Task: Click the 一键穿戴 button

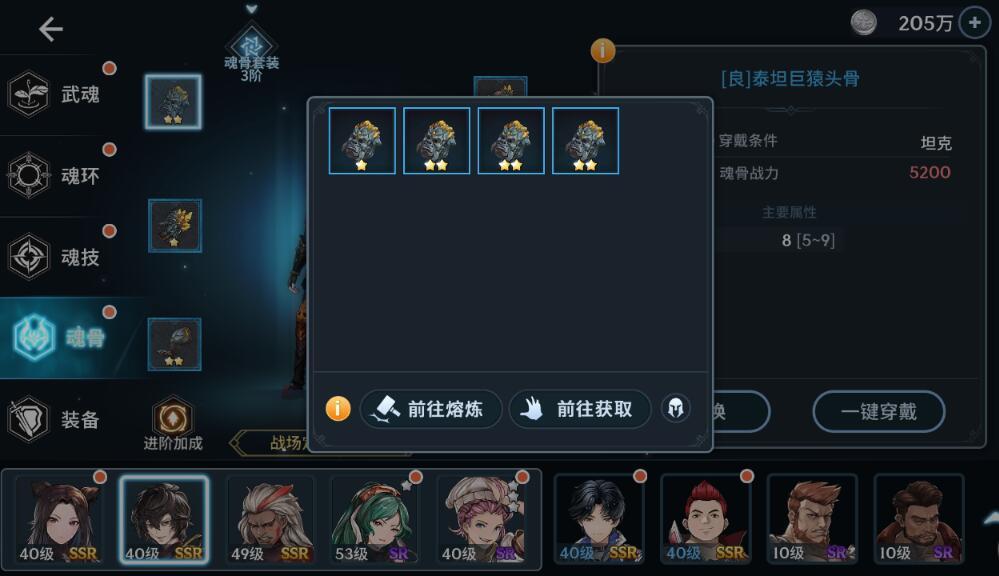Action: tap(879, 412)
